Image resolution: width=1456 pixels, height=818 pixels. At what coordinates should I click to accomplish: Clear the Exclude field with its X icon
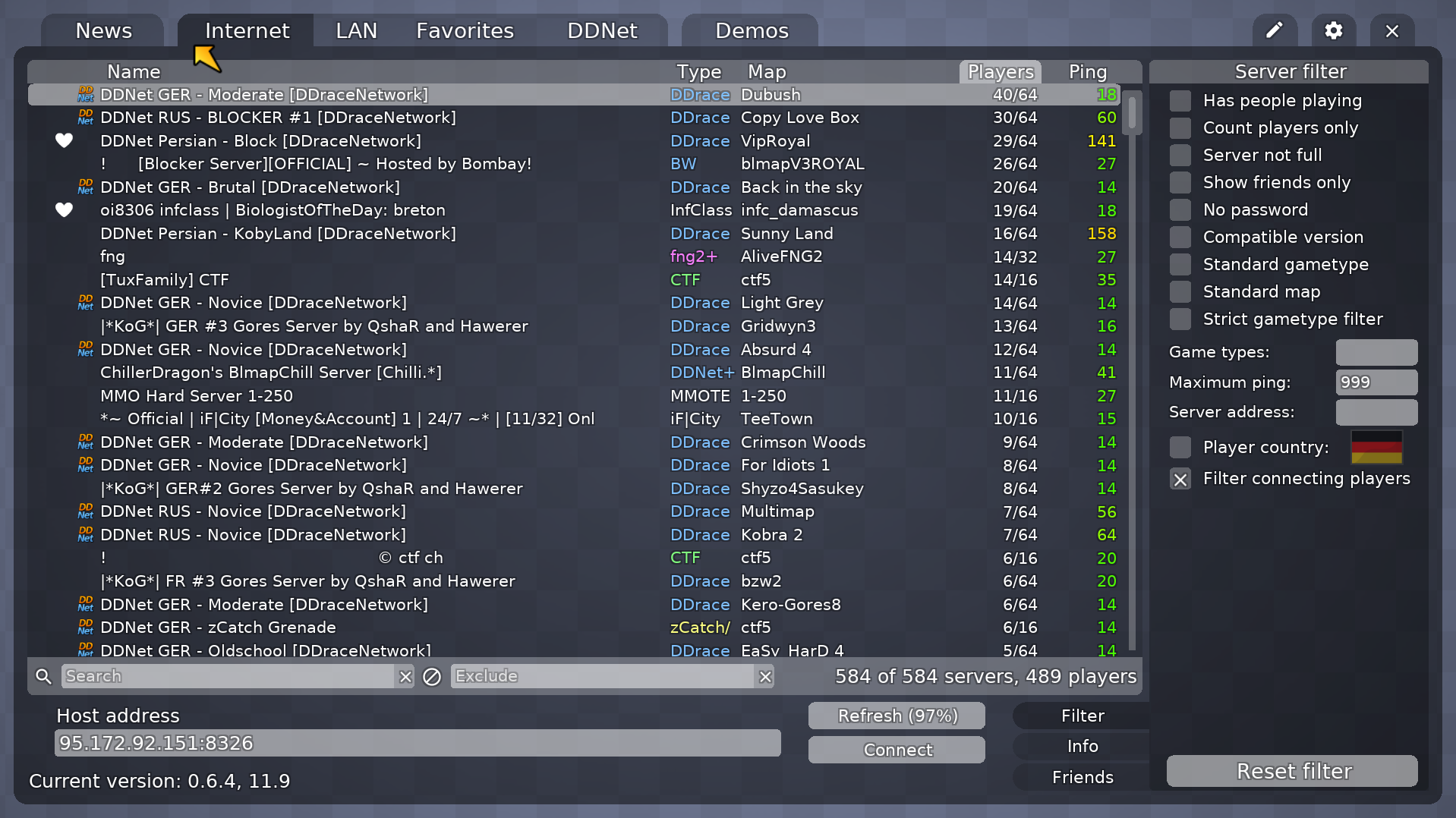[x=765, y=676]
